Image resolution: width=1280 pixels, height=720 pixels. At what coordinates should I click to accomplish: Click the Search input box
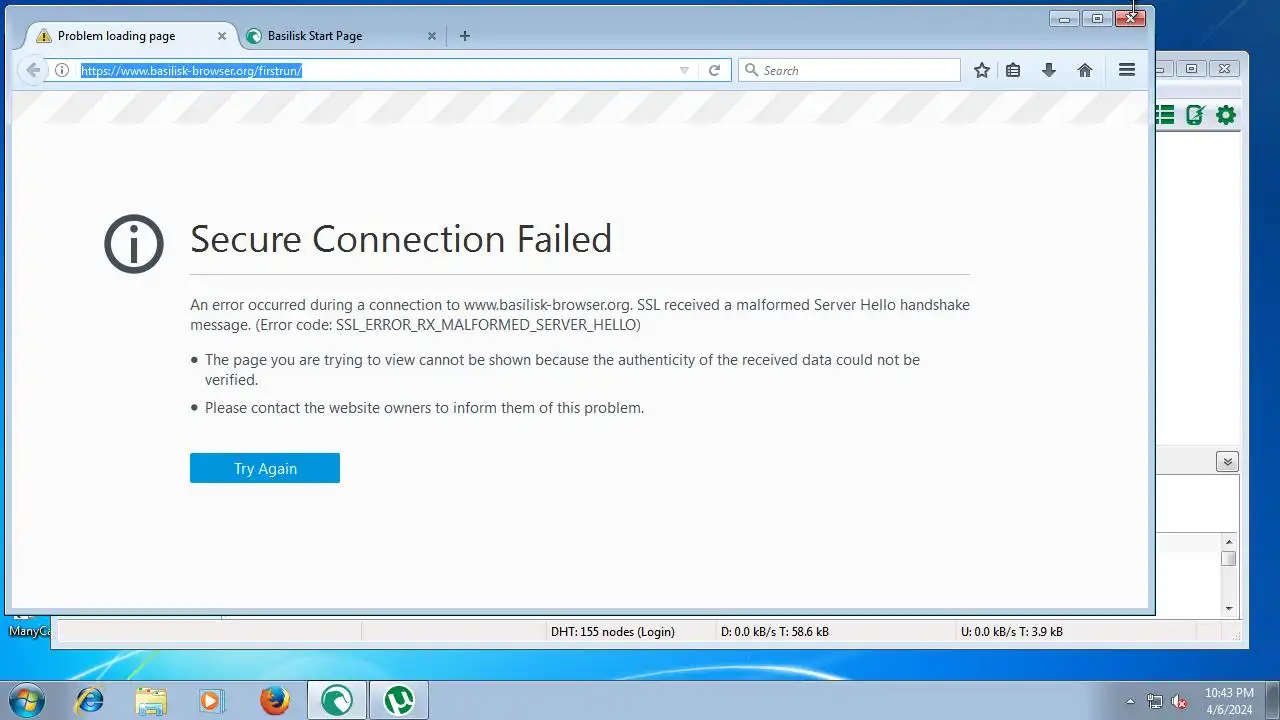(x=849, y=70)
